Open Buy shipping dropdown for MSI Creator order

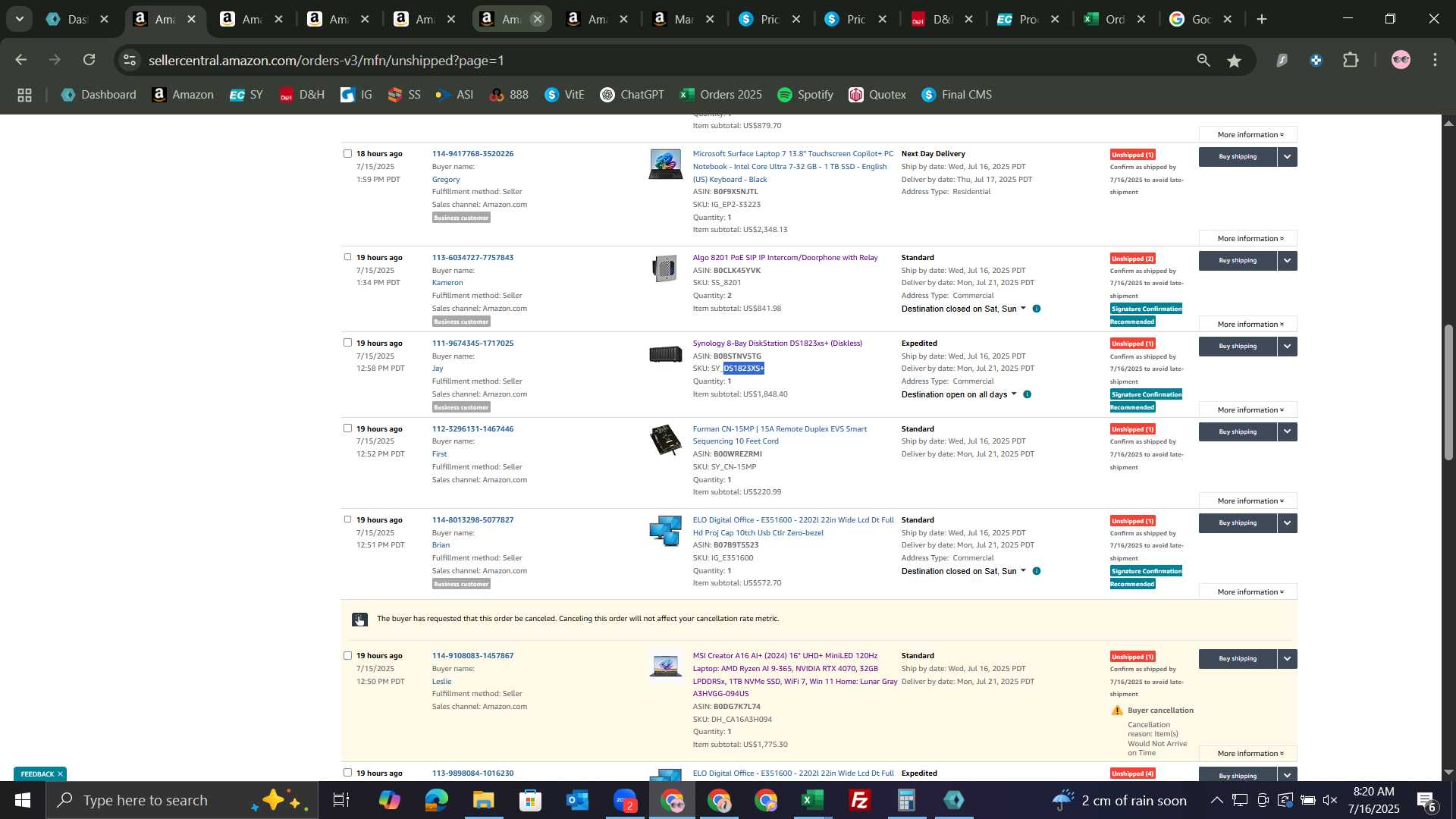click(1287, 659)
